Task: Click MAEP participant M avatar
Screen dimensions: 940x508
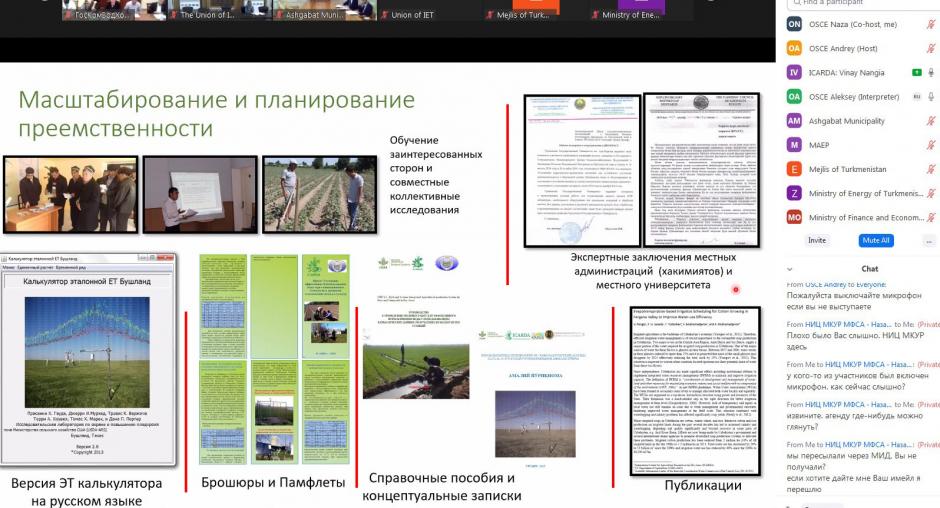Action: click(794, 145)
